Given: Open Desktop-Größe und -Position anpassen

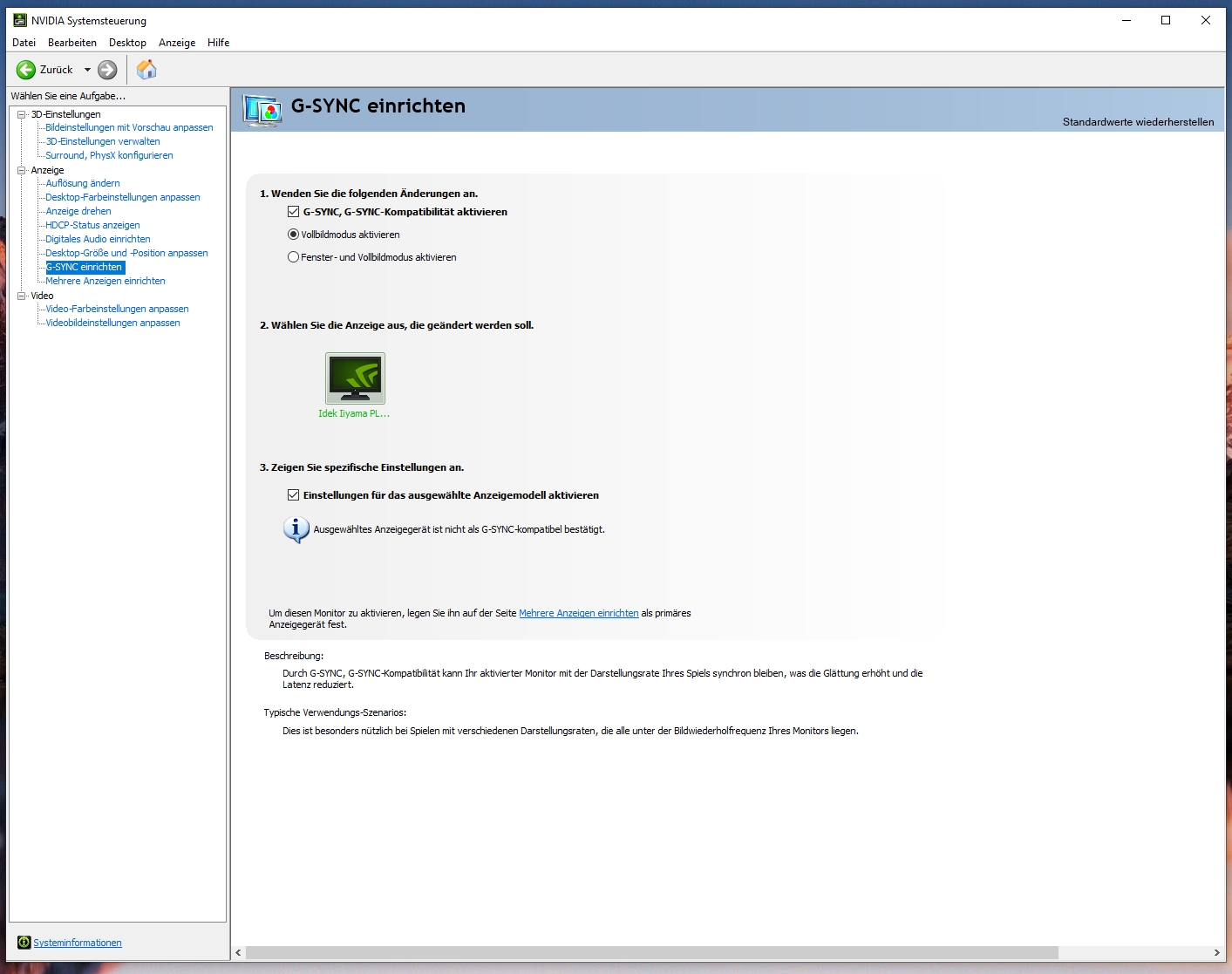Looking at the screenshot, I should (x=126, y=253).
